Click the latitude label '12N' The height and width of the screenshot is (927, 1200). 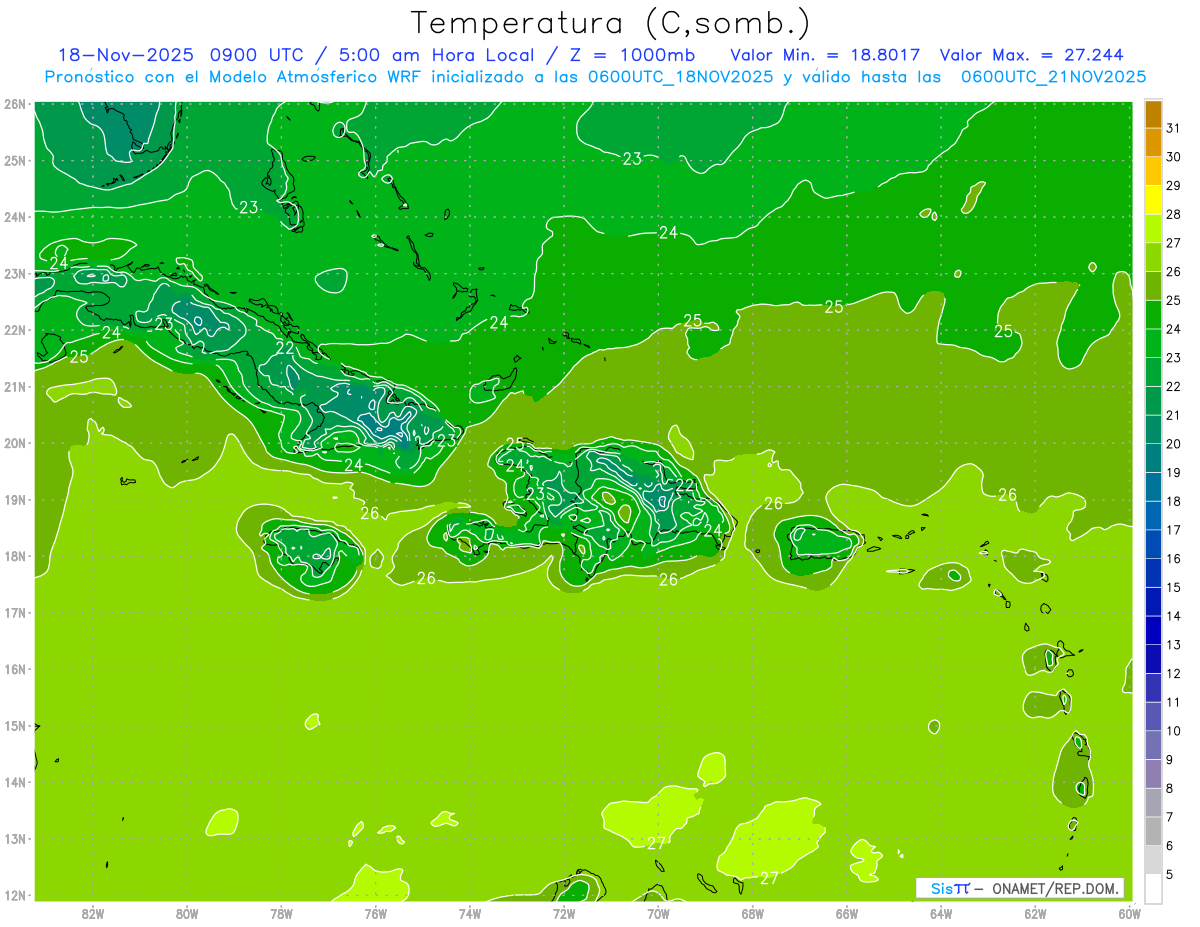[x=15, y=895]
